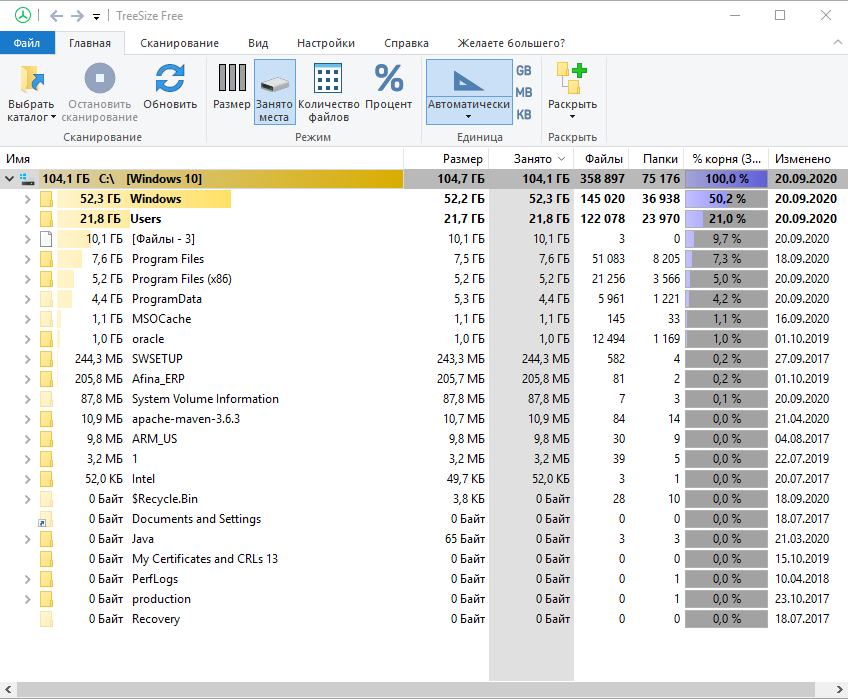Switch to the Сканирование tab
This screenshot has height=699, width=848.
pos(180,43)
